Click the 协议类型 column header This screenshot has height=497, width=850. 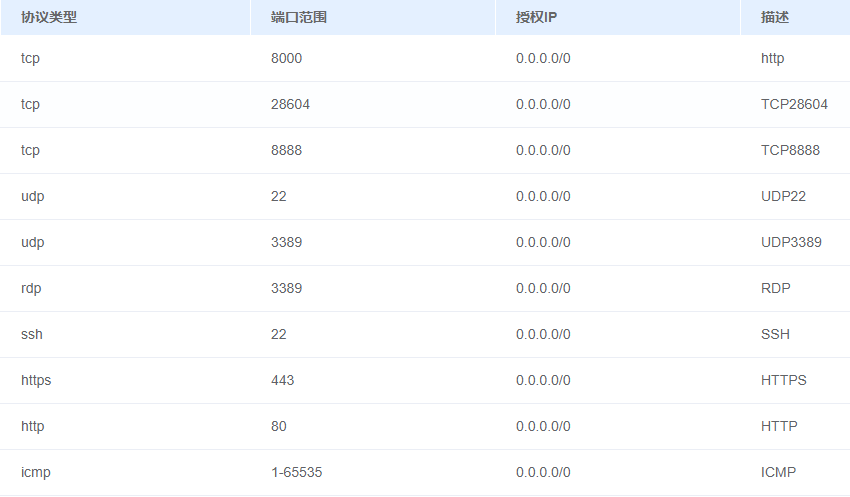pyautogui.click(x=49, y=18)
